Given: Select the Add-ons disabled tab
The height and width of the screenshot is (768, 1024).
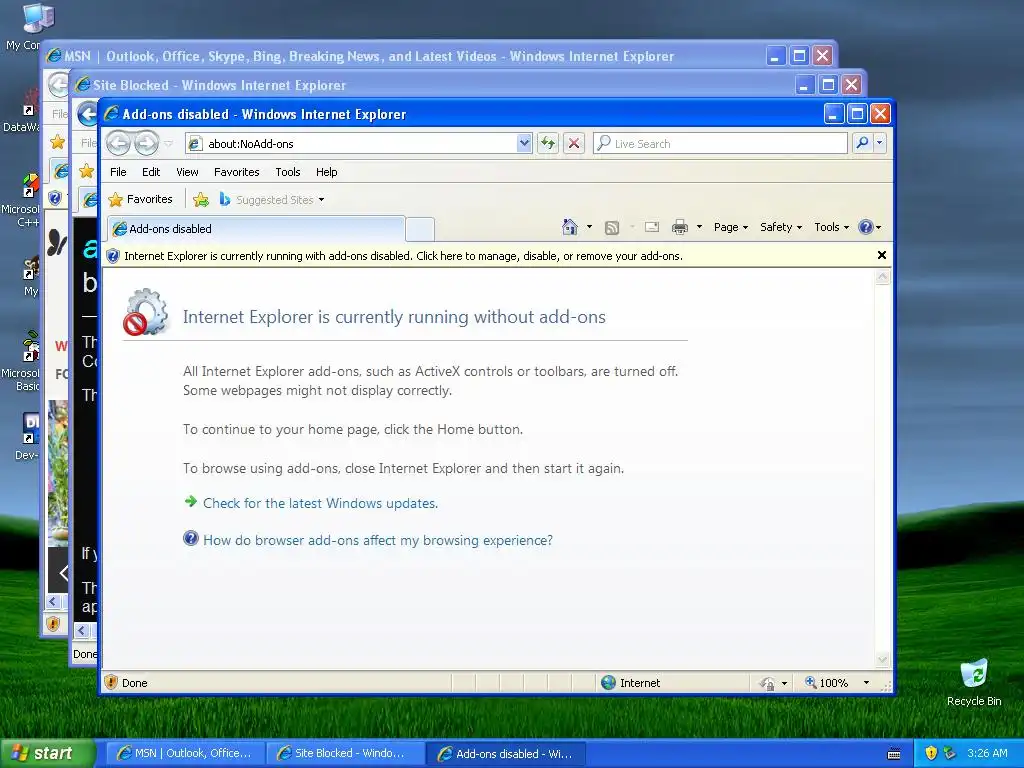Looking at the screenshot, I should point(255,229).
